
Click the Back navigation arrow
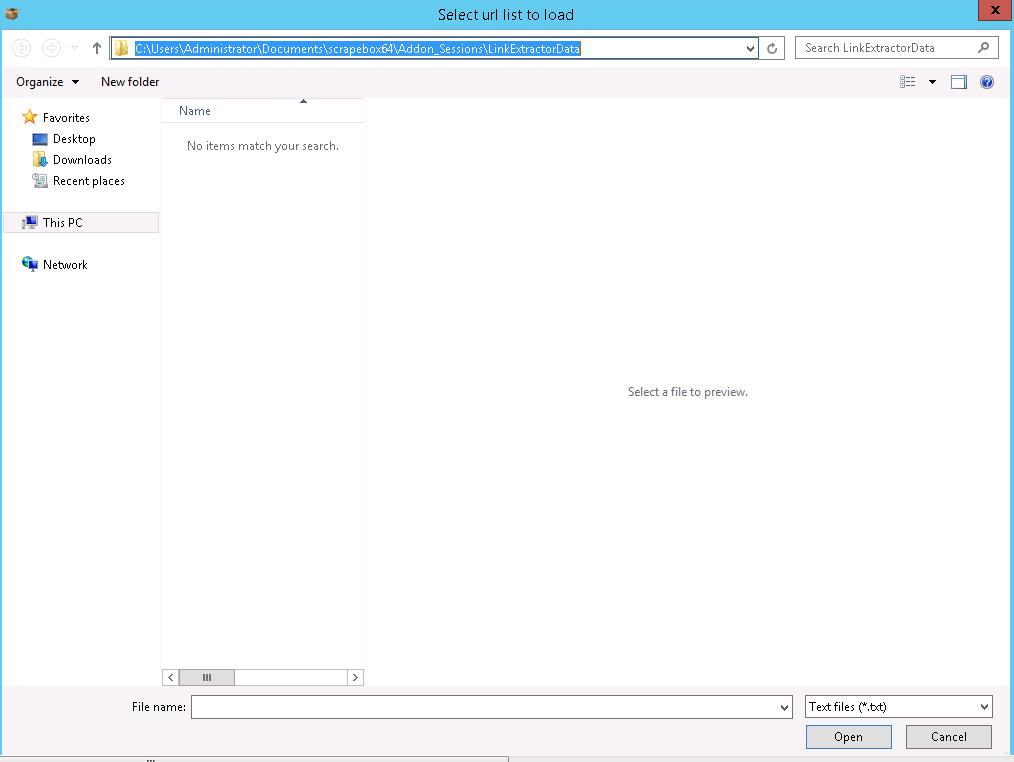[21, 48]
